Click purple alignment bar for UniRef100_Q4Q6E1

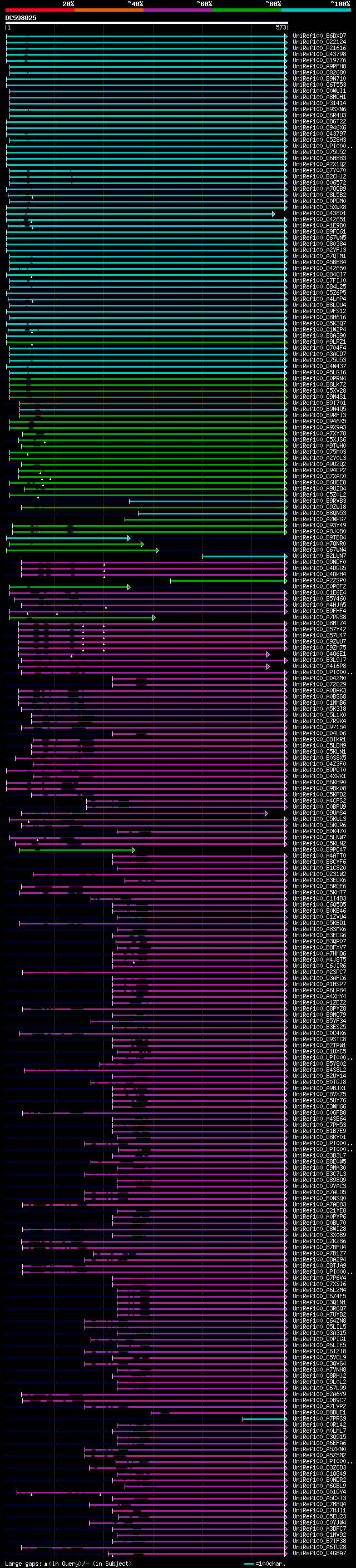pos(144,654)
